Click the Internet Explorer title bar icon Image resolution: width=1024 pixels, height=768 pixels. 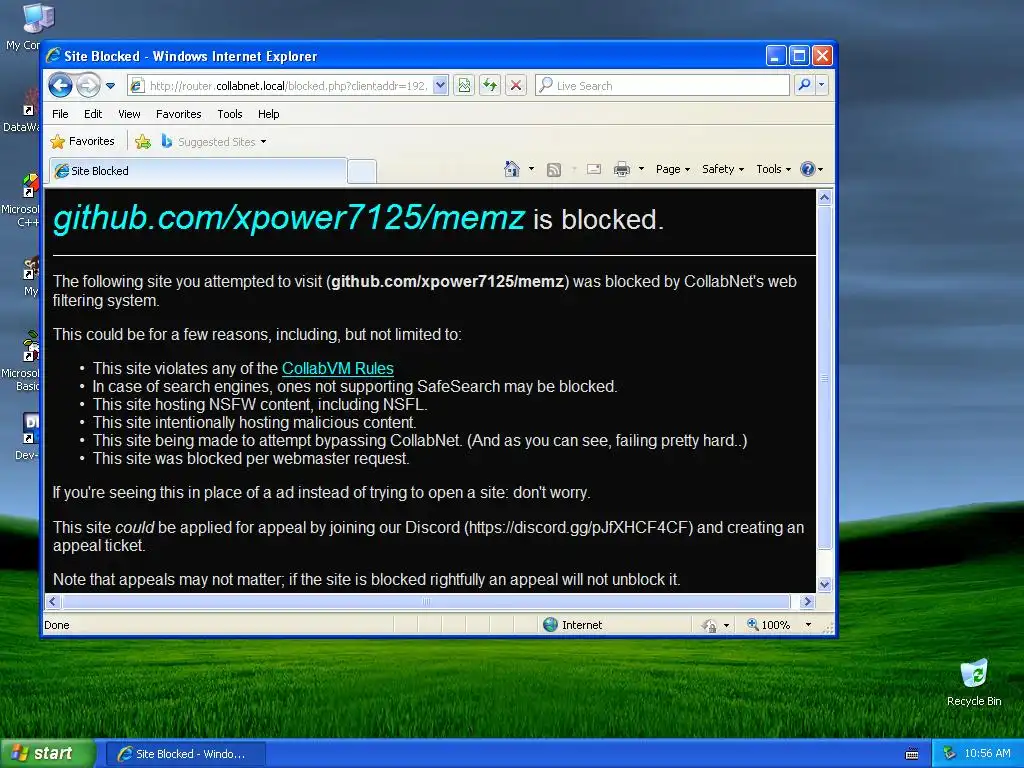pos(53,56)
